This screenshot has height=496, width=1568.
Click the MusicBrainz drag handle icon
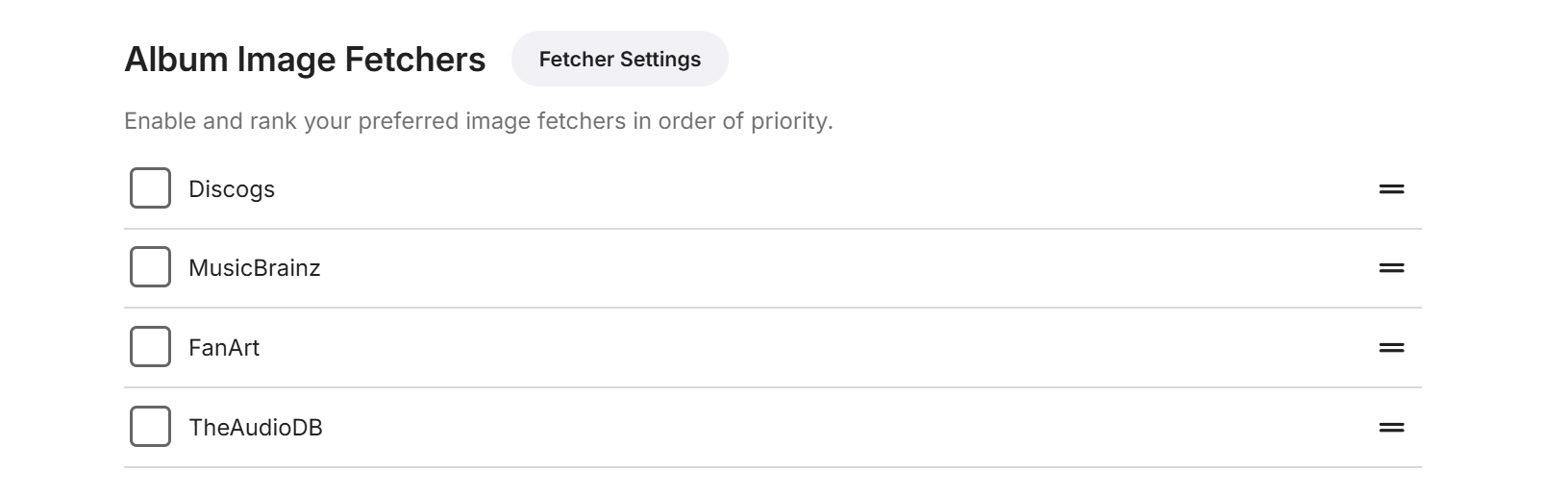(1391, 268)
